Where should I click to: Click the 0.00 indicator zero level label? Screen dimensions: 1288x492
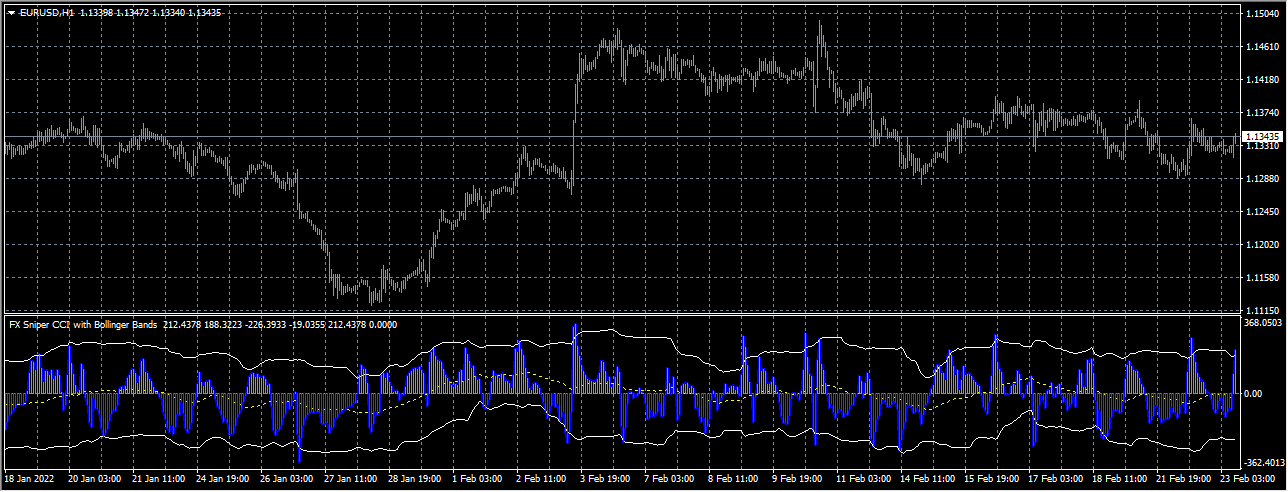[x=1252, y=394]
